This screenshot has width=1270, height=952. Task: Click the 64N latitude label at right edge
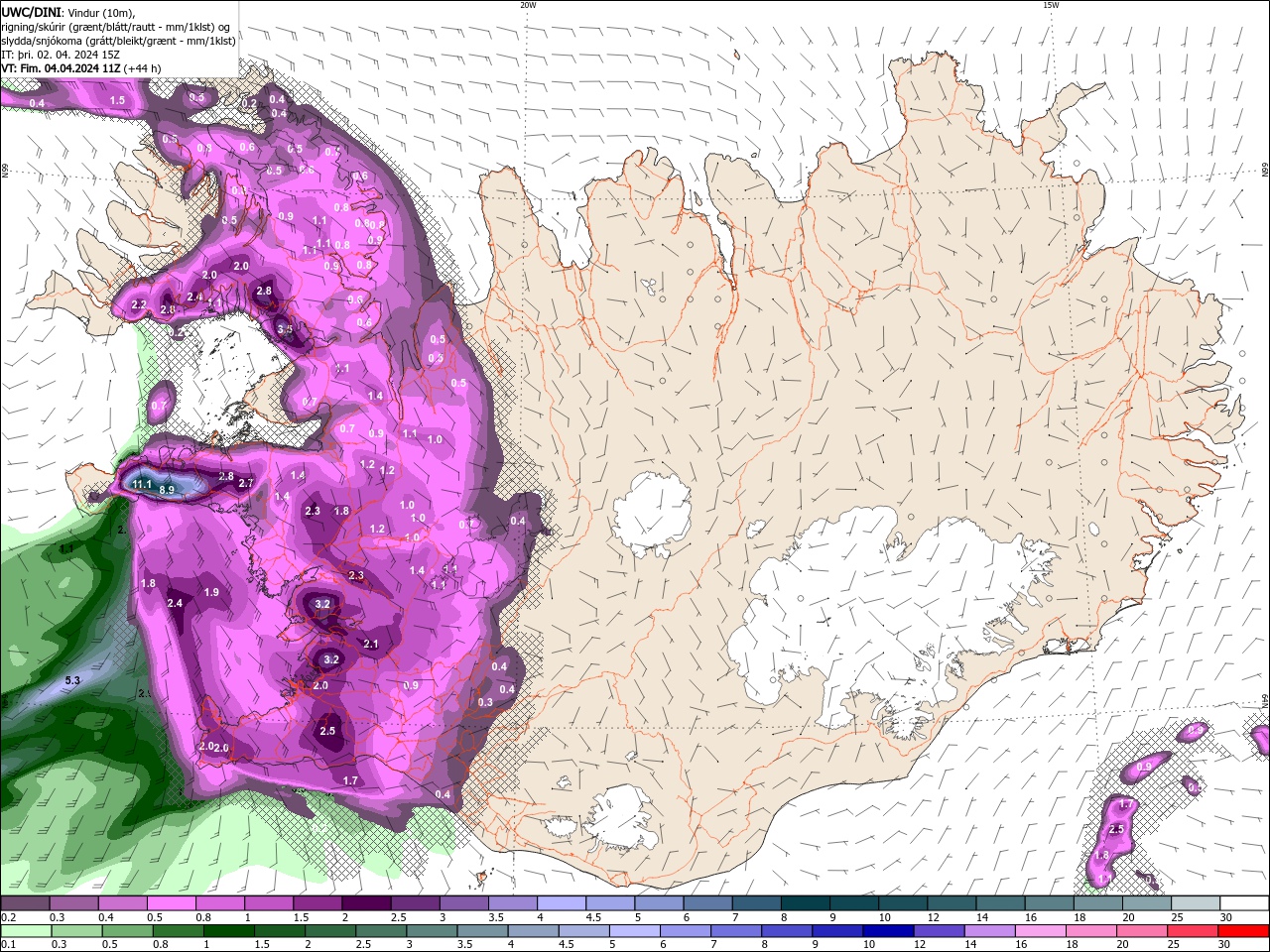pyautogui.click(x=1265, y=702)
